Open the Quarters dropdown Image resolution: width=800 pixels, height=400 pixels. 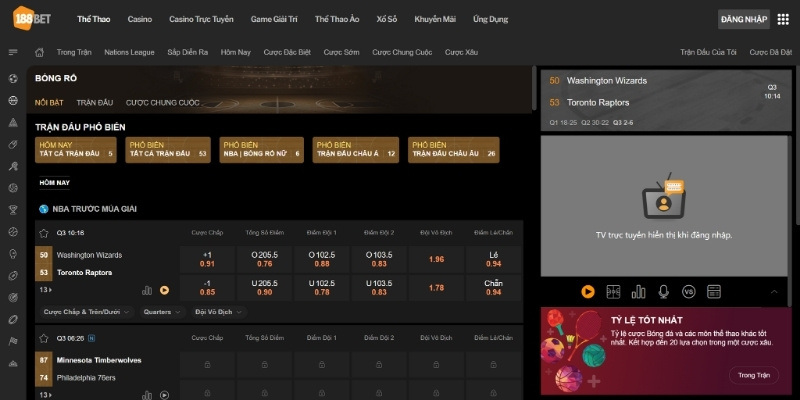[163, 312]
